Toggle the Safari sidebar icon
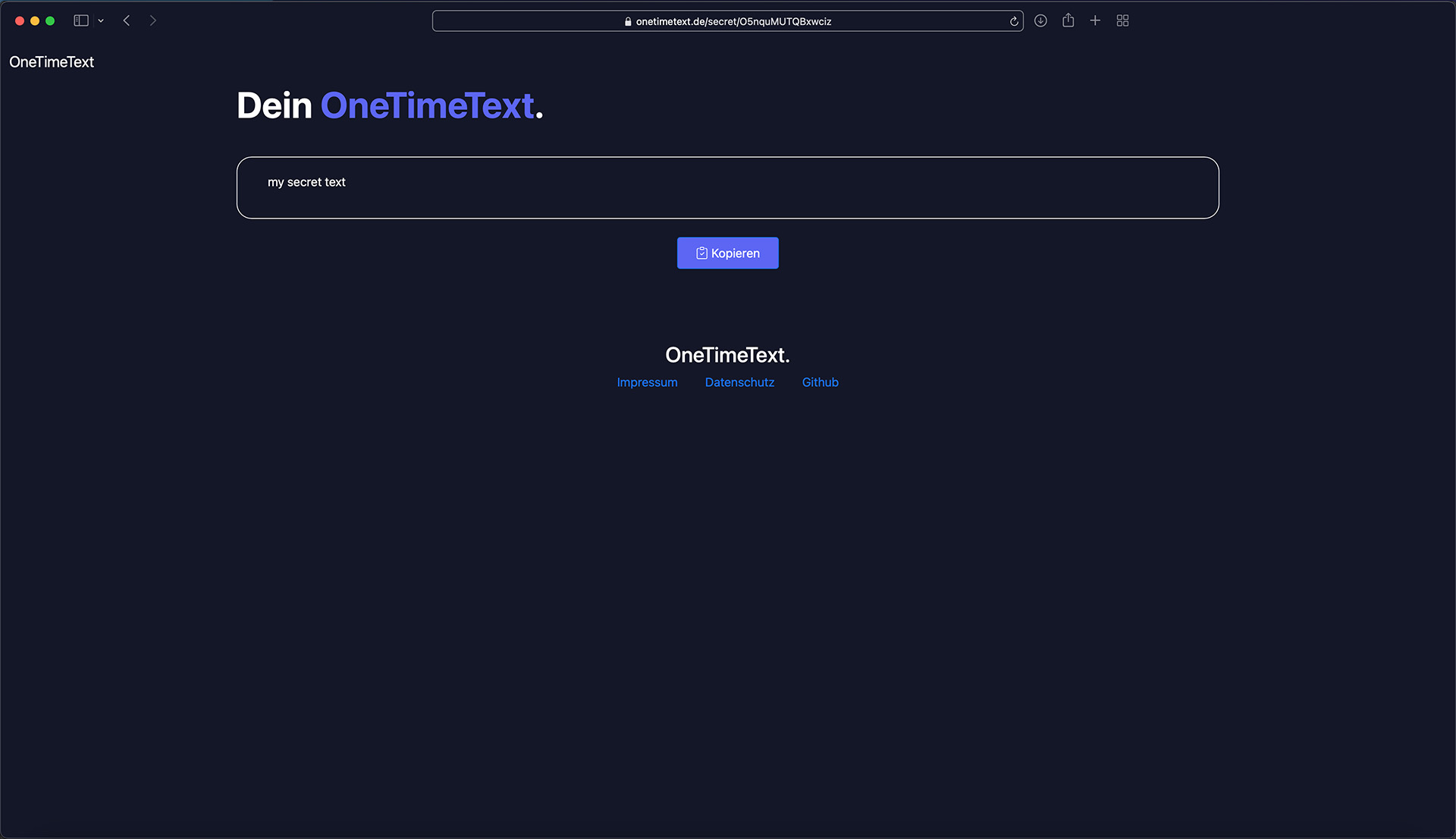The height and width of the screenshot is (839, 1456). [81, 20]
